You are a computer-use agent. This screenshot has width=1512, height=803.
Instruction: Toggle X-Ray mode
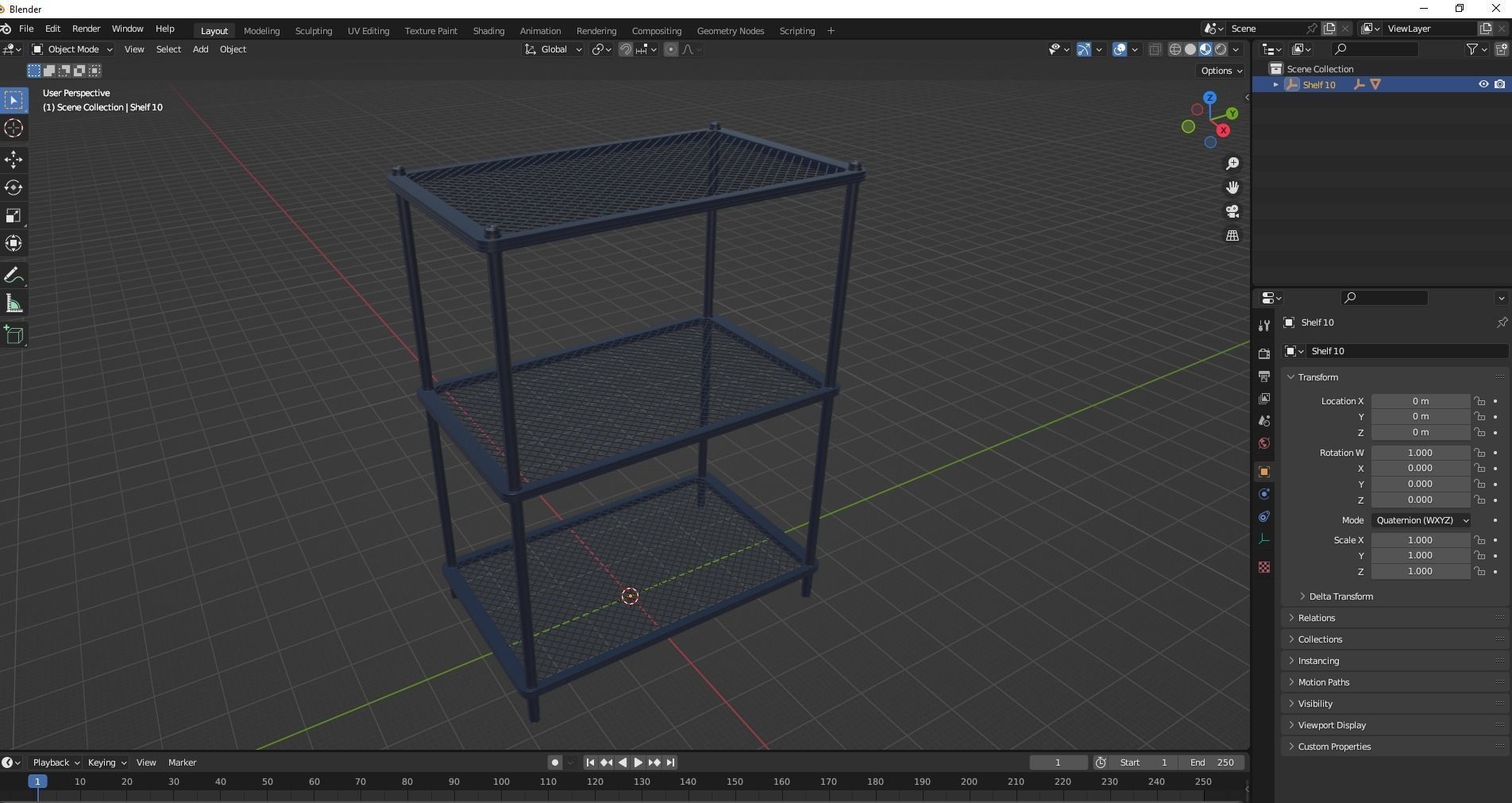(1155, 49)
